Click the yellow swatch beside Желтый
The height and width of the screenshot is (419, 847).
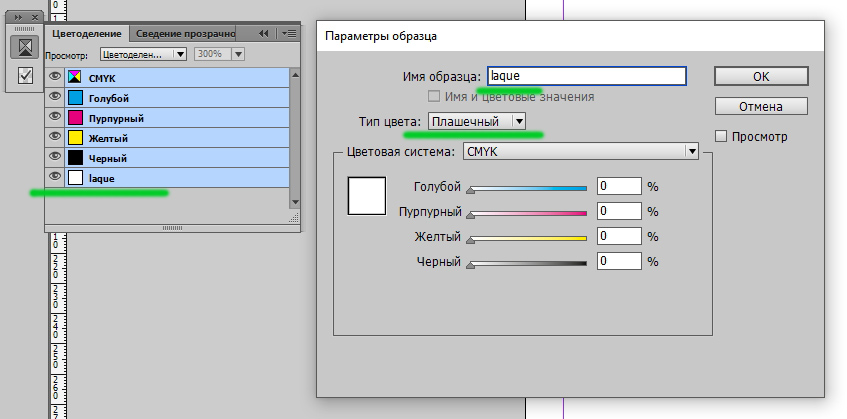pos(75,138)
